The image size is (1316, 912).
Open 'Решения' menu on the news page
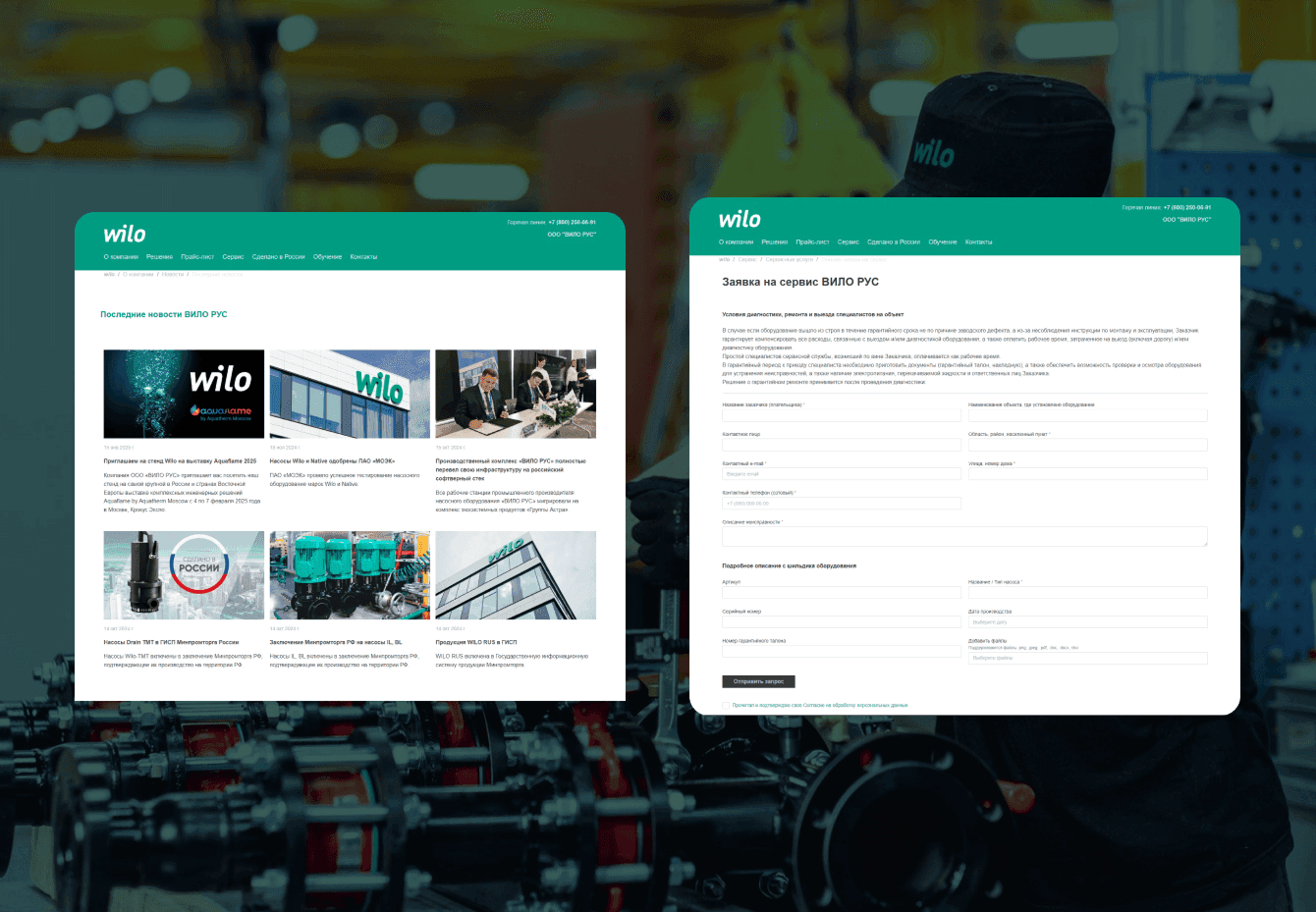pyautogui.click(x=159, y=257)
